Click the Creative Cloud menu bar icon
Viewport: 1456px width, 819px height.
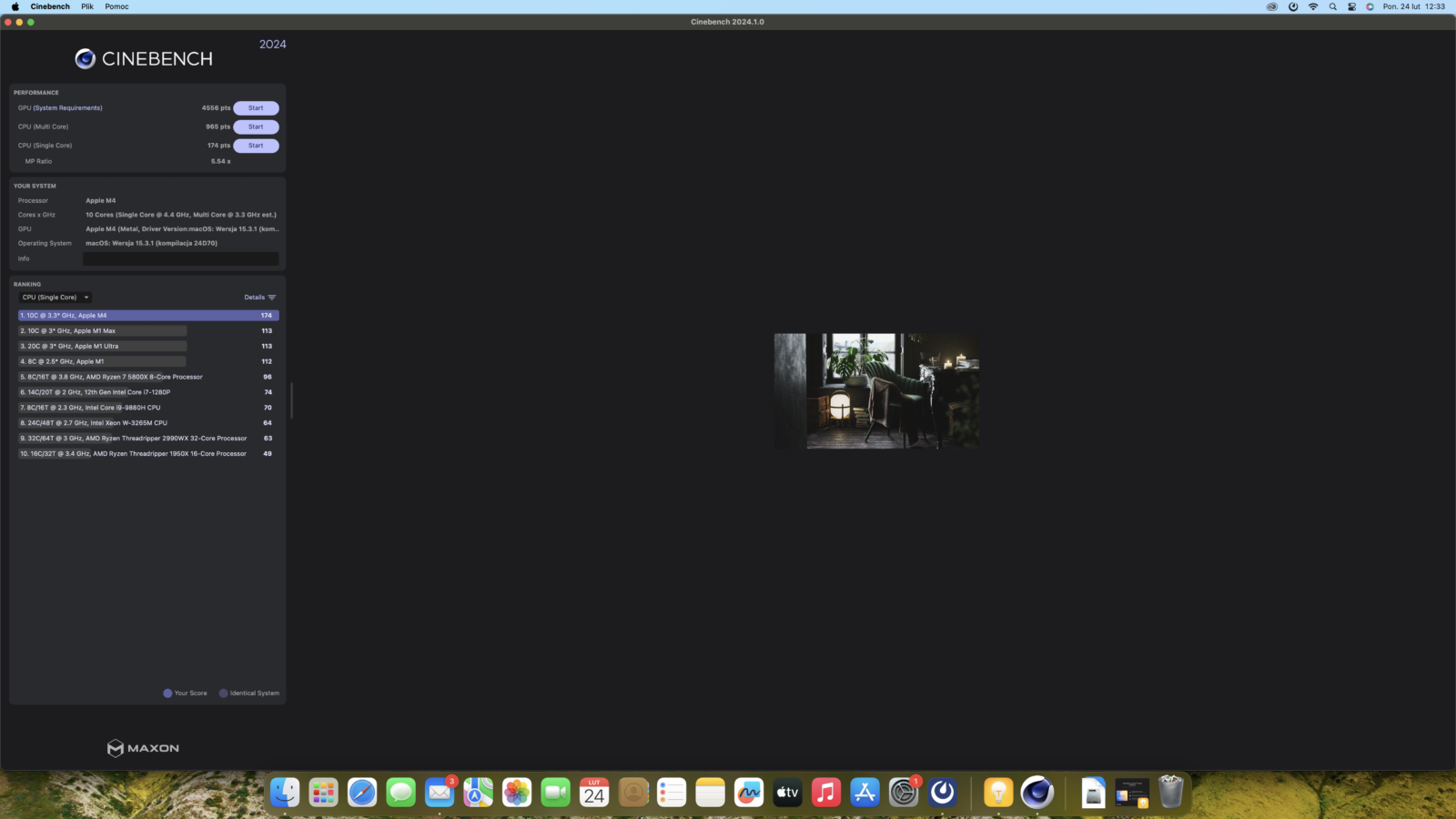click(x=1272, y=6)
